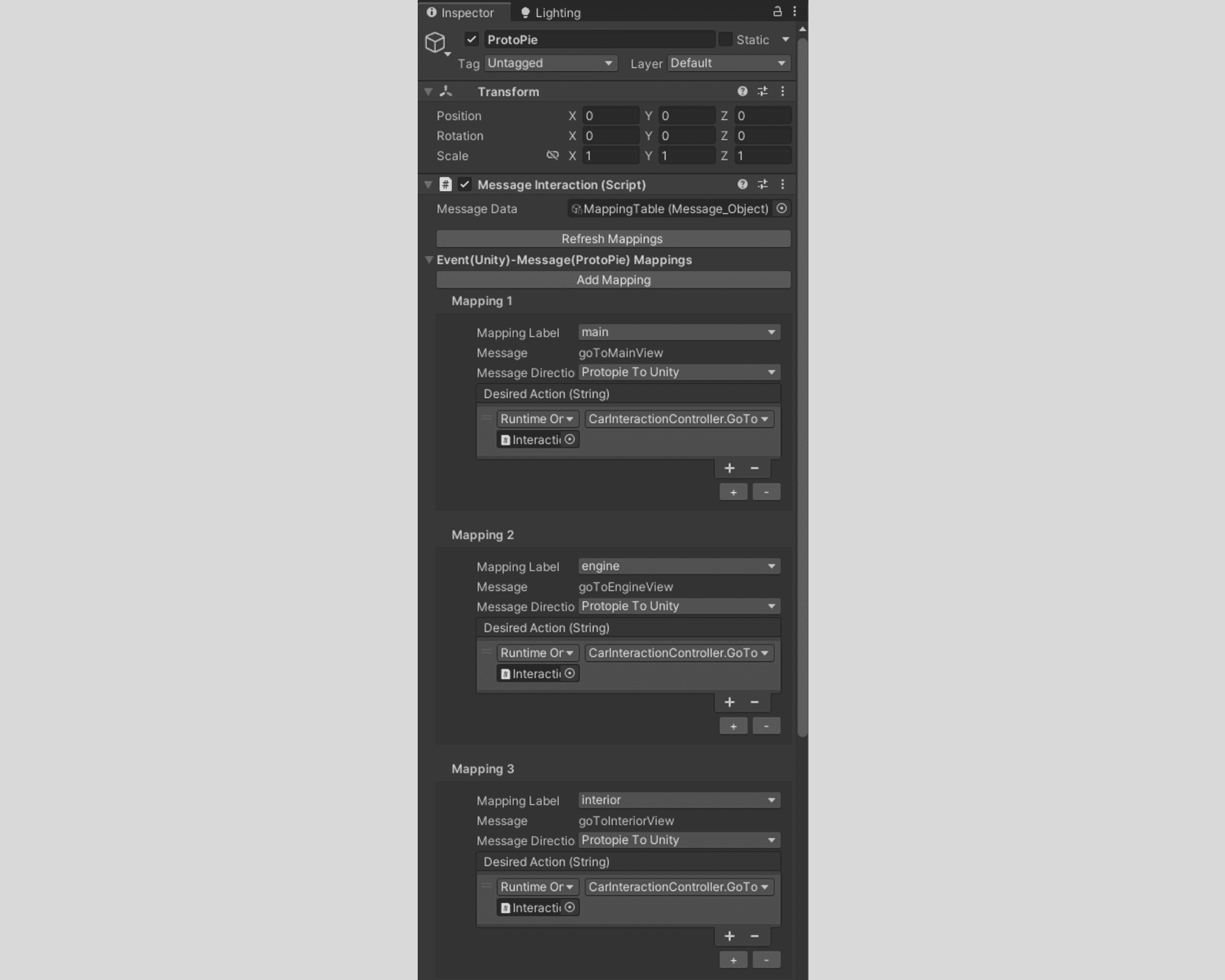Open the Default Layer dropdown
Viewport: 1225px width, 980px height.
(728, 62)
